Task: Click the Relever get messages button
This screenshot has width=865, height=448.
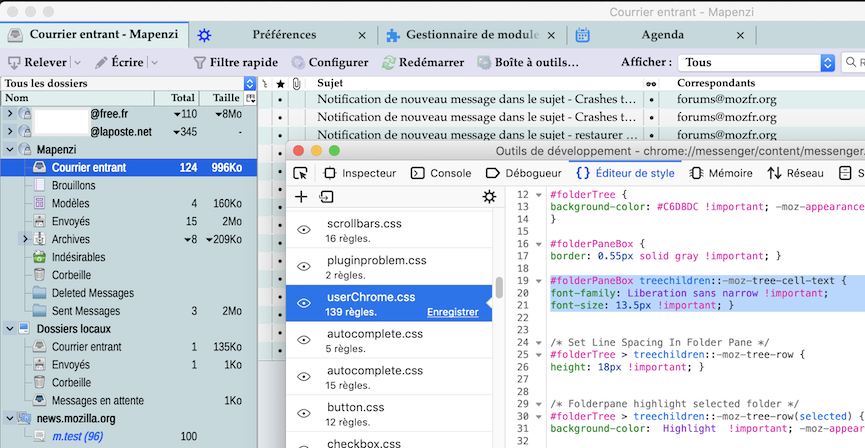Action: (39, 62)
